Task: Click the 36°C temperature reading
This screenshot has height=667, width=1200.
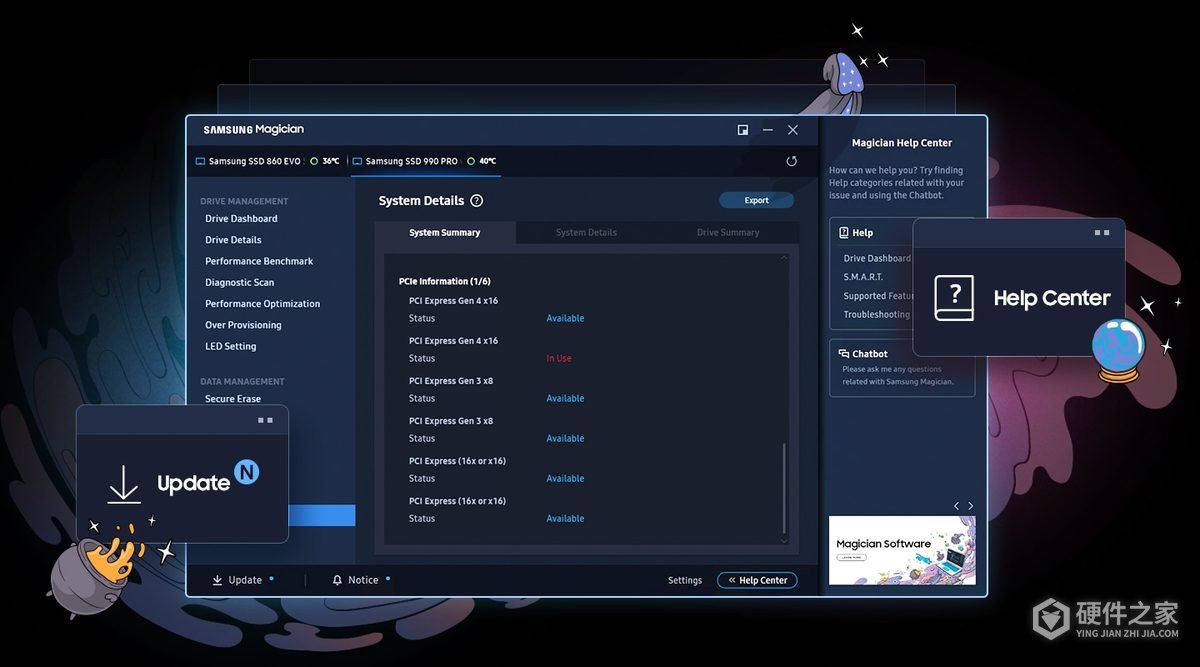Action: tap(330, 161)
